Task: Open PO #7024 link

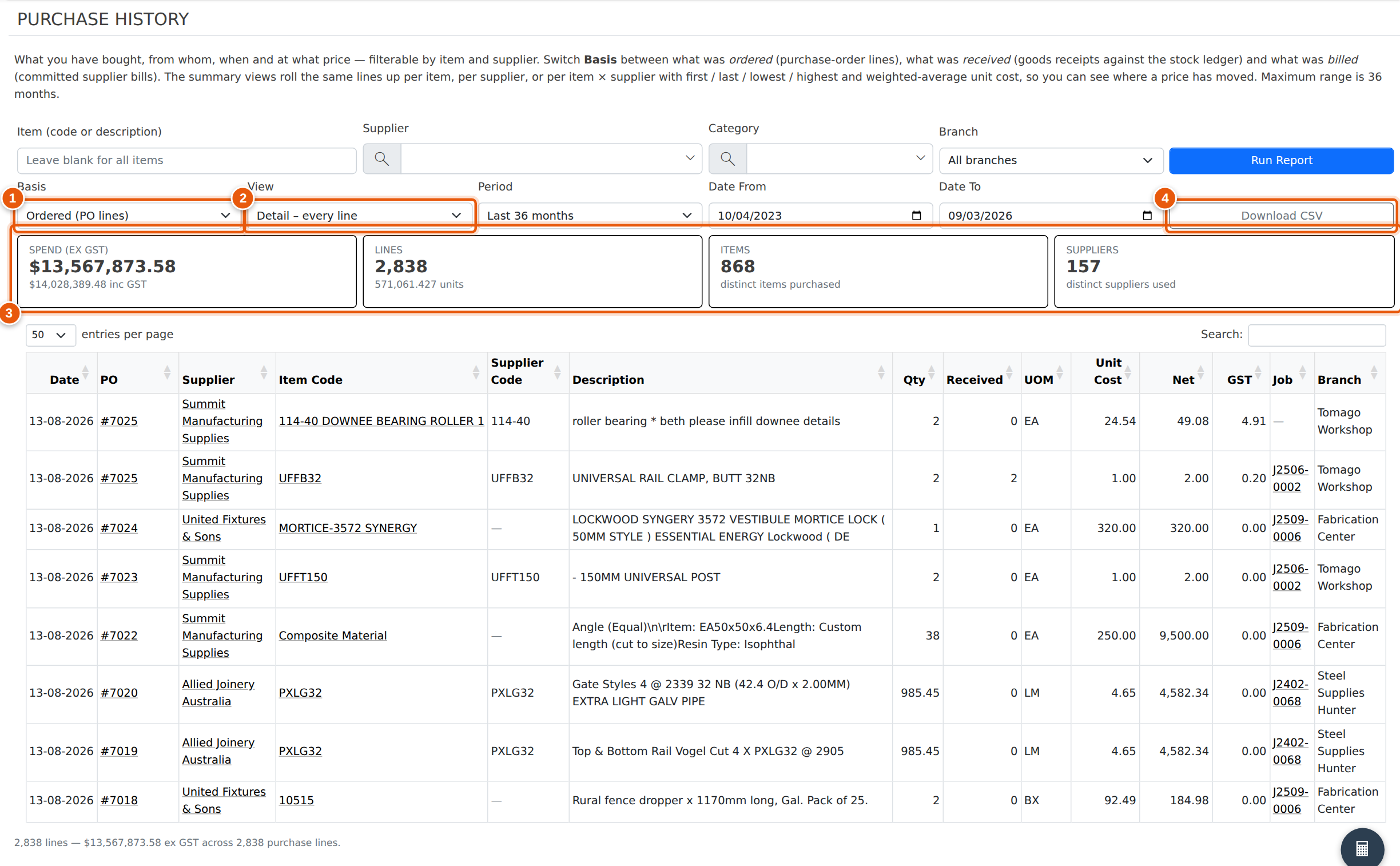Action: point(119,528)
